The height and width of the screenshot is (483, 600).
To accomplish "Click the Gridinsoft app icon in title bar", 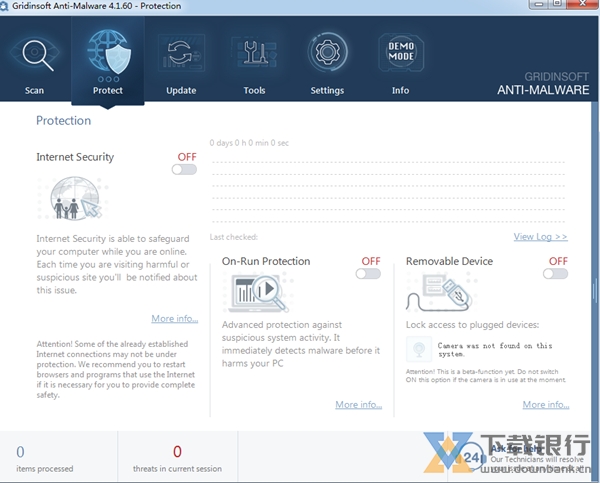I will click(x=4, y=6).
